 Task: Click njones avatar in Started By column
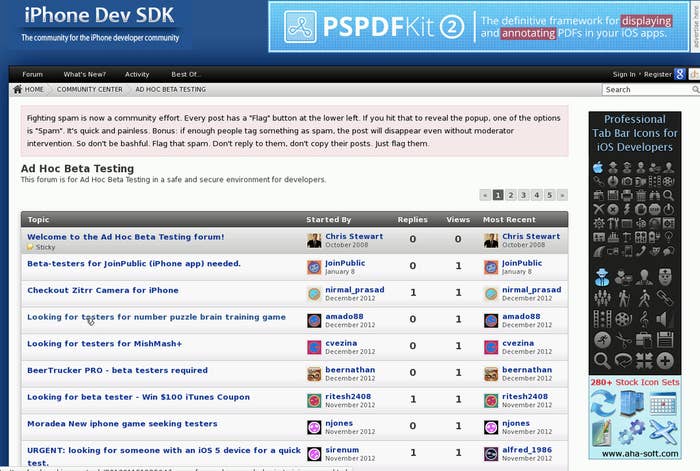point(314,427)
